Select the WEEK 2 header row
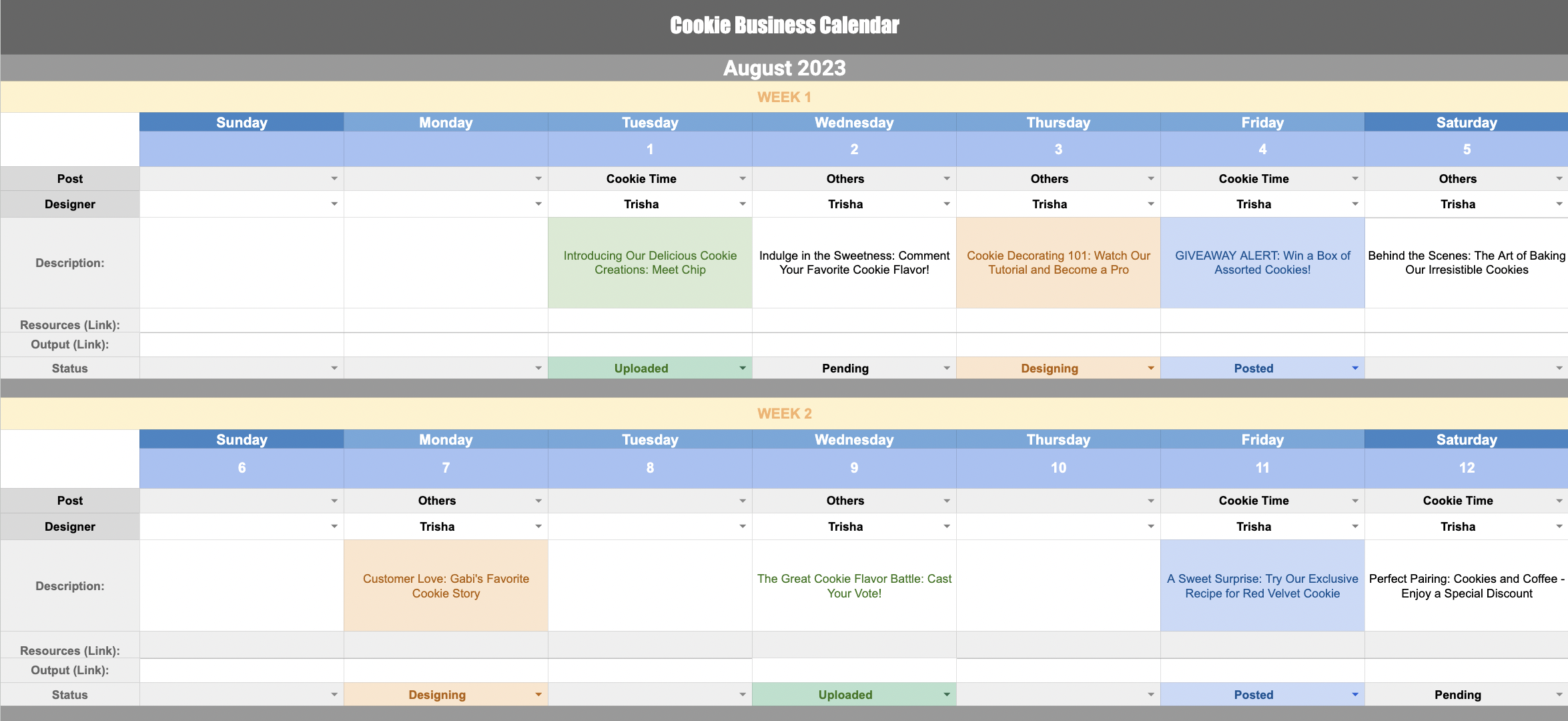The width and height of the screenshot is (1568, 721). tap(784, 414)
